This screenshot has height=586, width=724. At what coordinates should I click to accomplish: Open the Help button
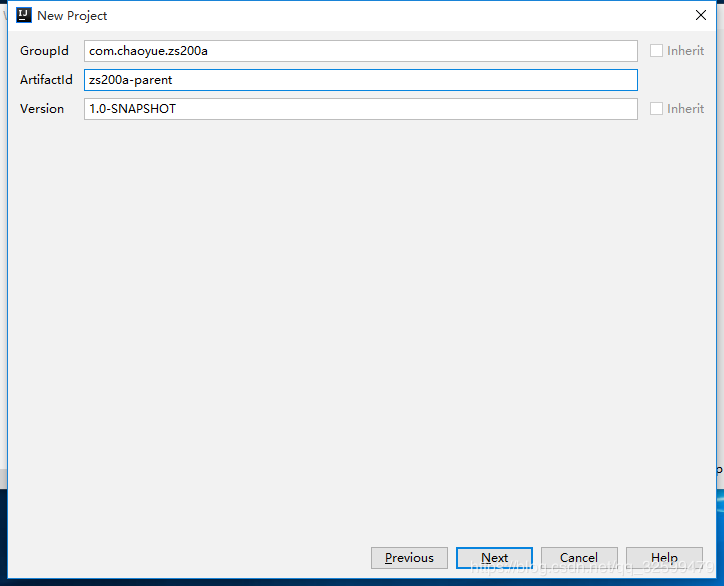click(x=664, y=558)
